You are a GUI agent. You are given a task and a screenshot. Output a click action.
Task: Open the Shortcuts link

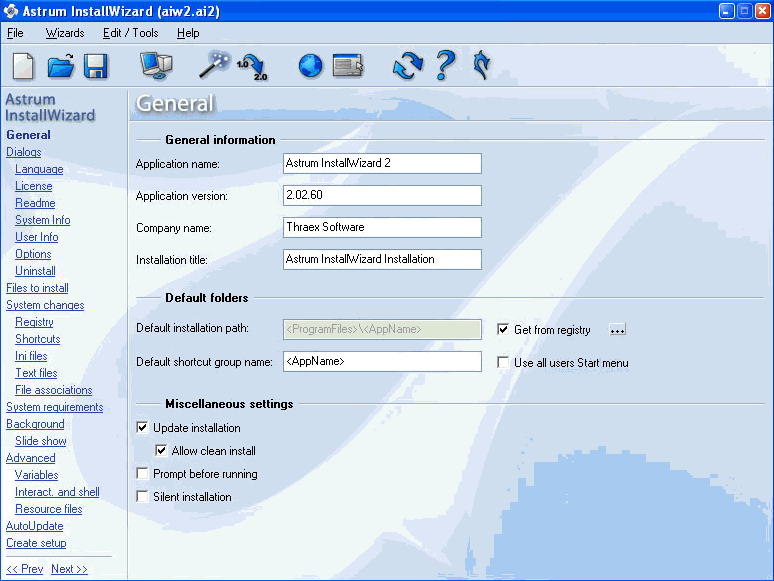[38, 339]
